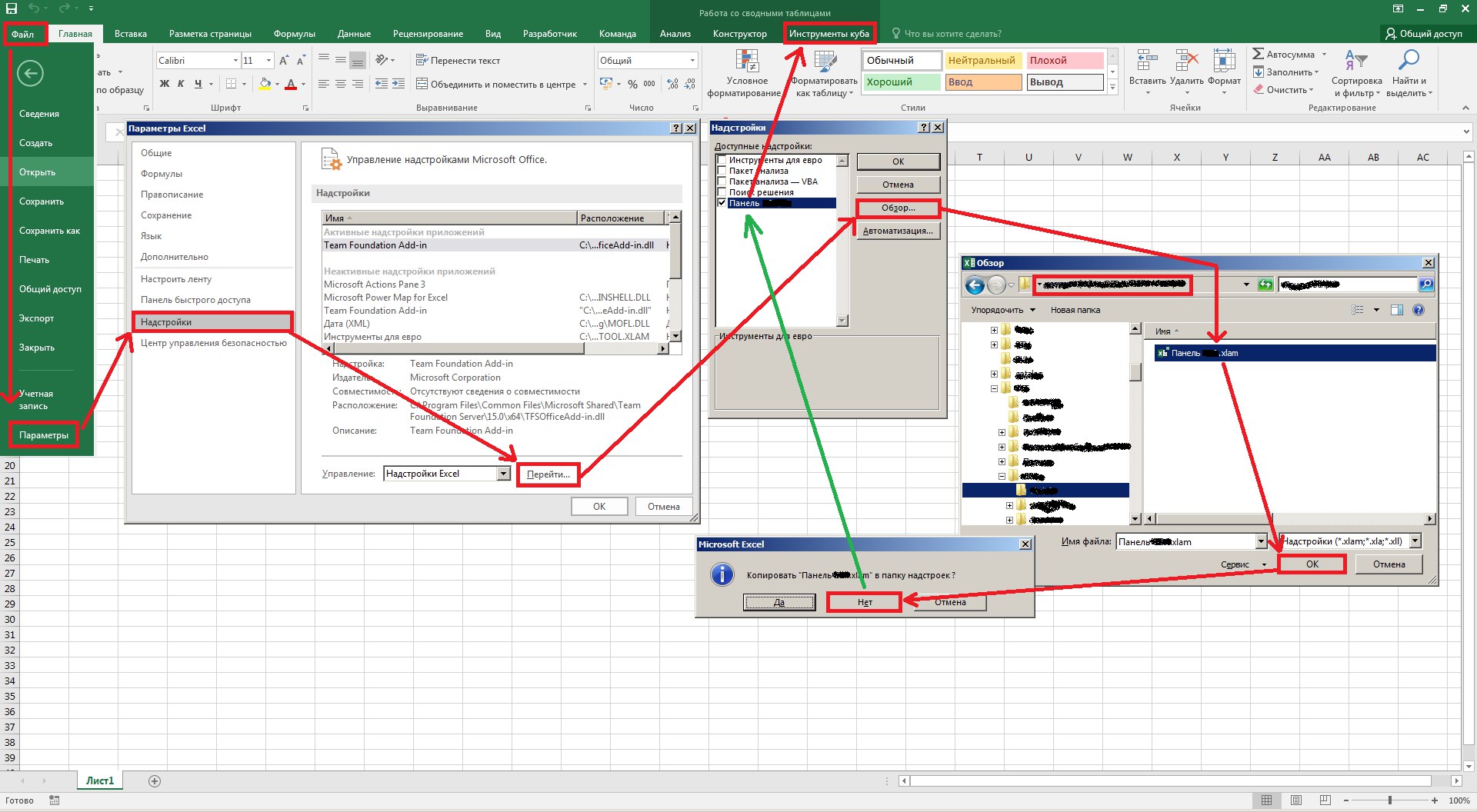1477x812 pixels.
Task: Apply the yellow fill color bucket
Action: point(265,84)
